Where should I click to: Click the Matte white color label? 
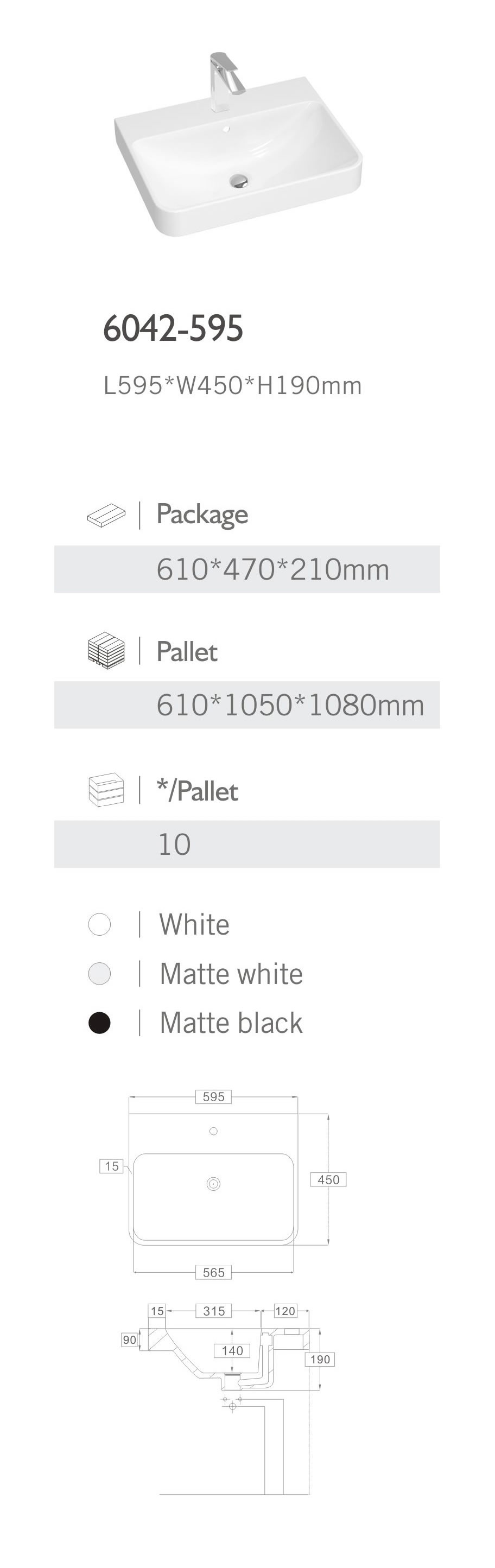point(231,973)
